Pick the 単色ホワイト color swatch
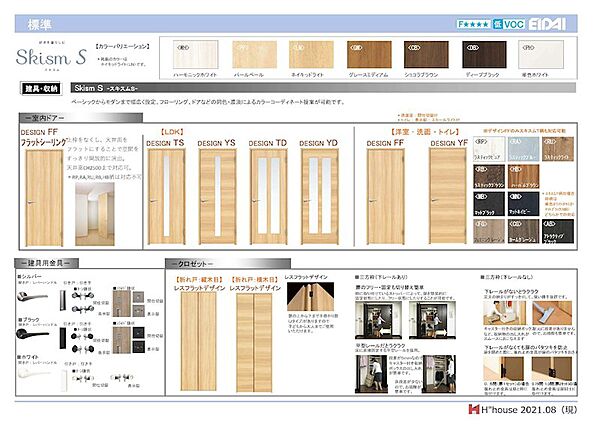The height and width of the screenshot is (424, 600). 541,55
